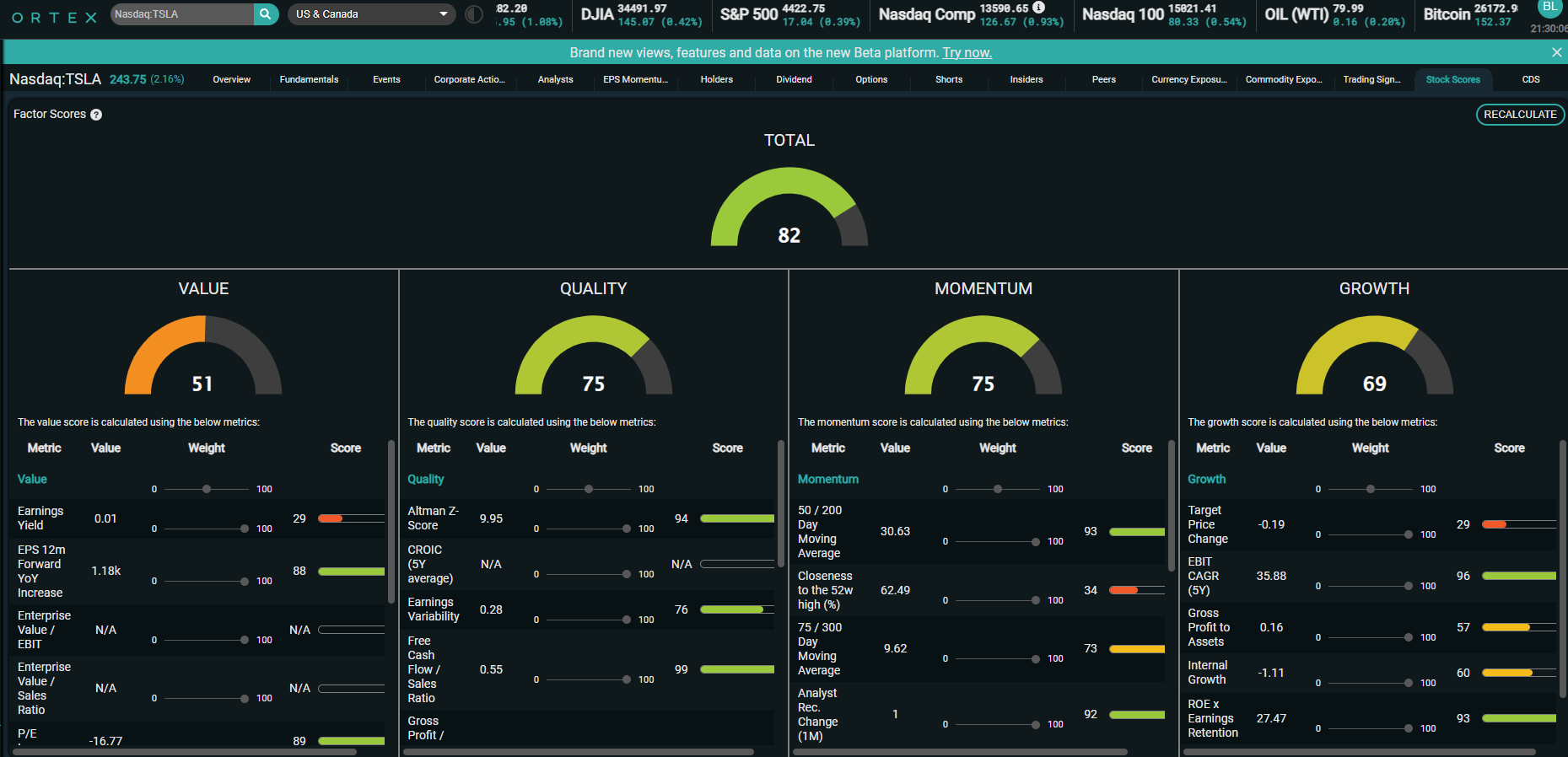Click the Factor Scores help icon
The height and width of the screenshot is (757, 1568).
click(96, 115)
